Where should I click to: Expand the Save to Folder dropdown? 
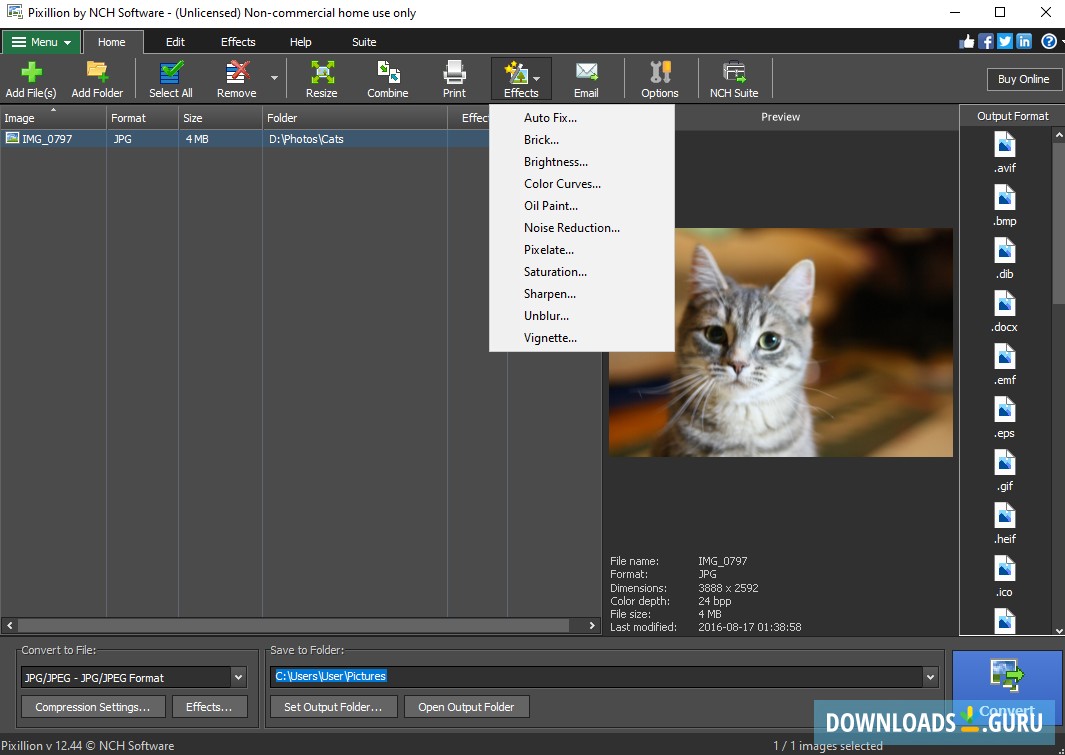tap(931, 675)
